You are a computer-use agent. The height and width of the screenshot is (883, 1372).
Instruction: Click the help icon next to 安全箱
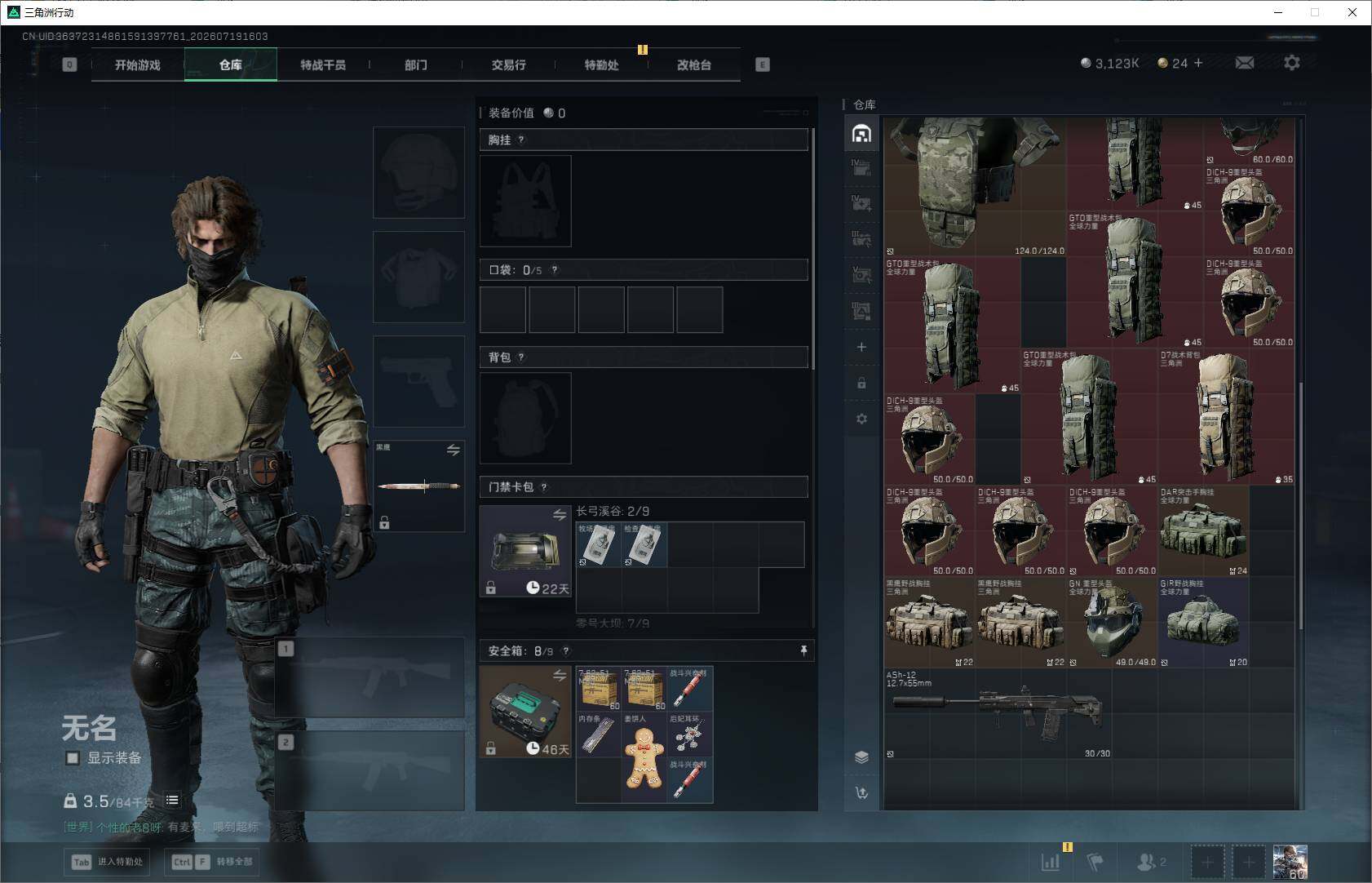(x=566, y=651)
